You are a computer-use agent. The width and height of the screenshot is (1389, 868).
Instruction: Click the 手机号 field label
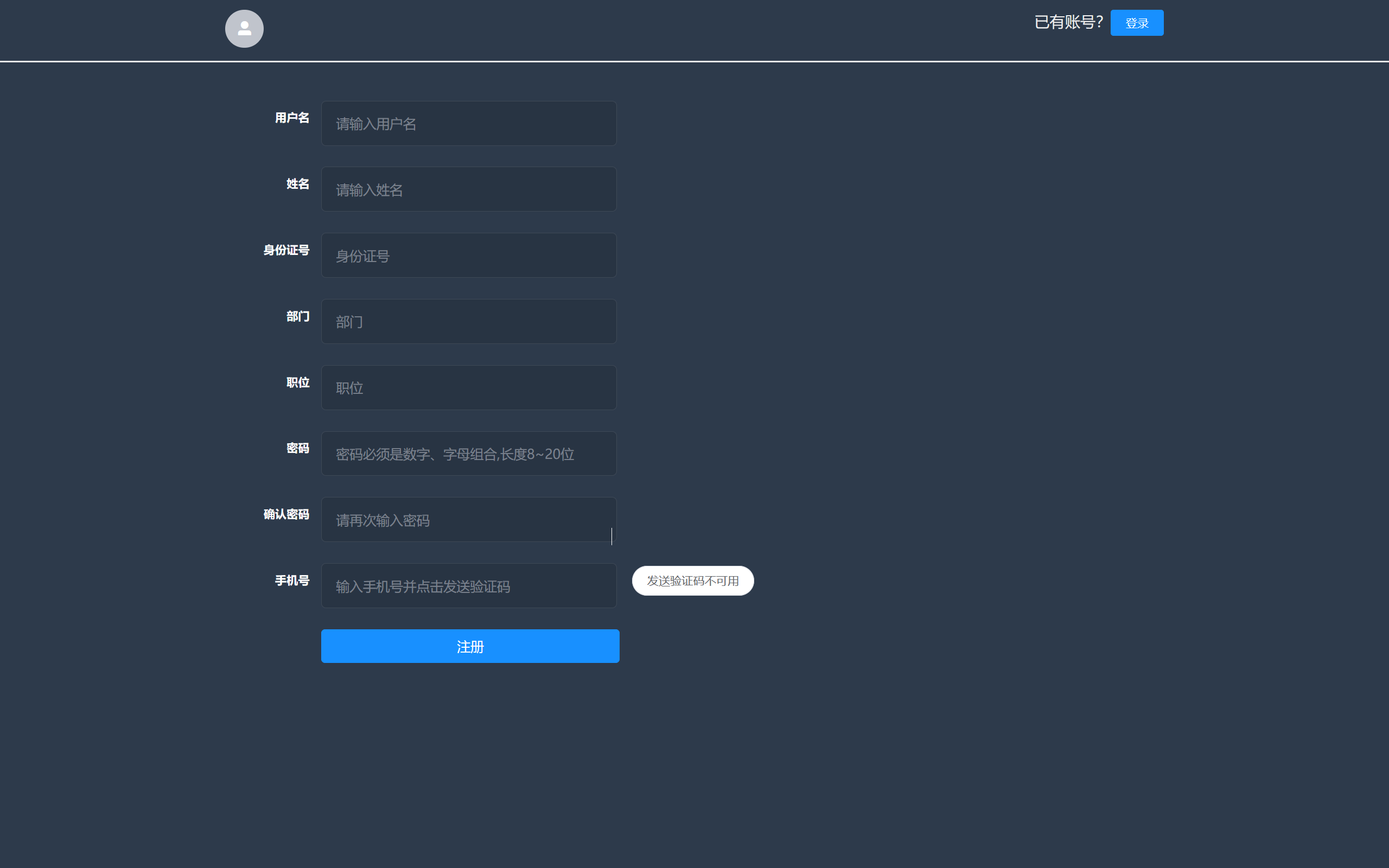(291, 580)
